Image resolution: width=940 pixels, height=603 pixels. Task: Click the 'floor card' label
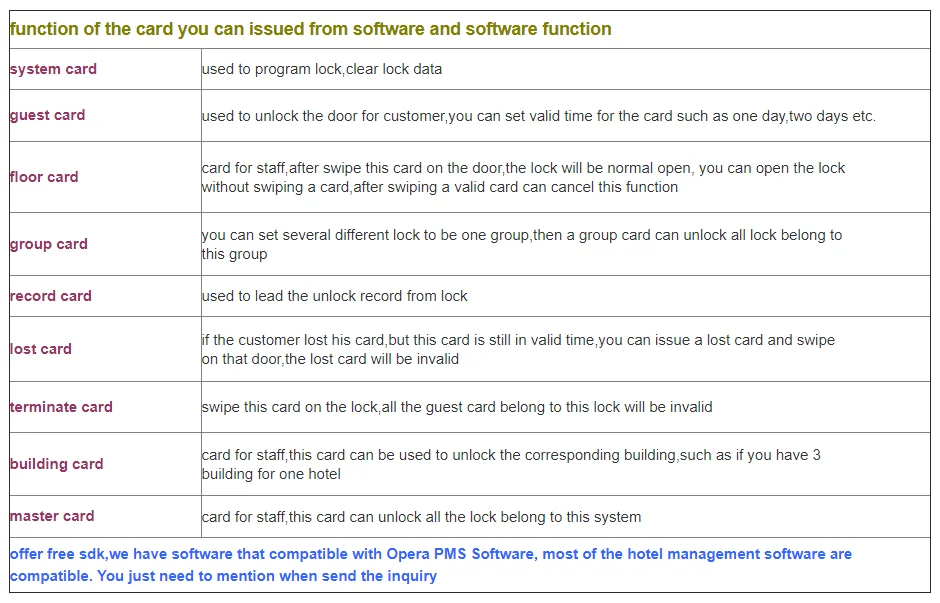coord(44,177)
